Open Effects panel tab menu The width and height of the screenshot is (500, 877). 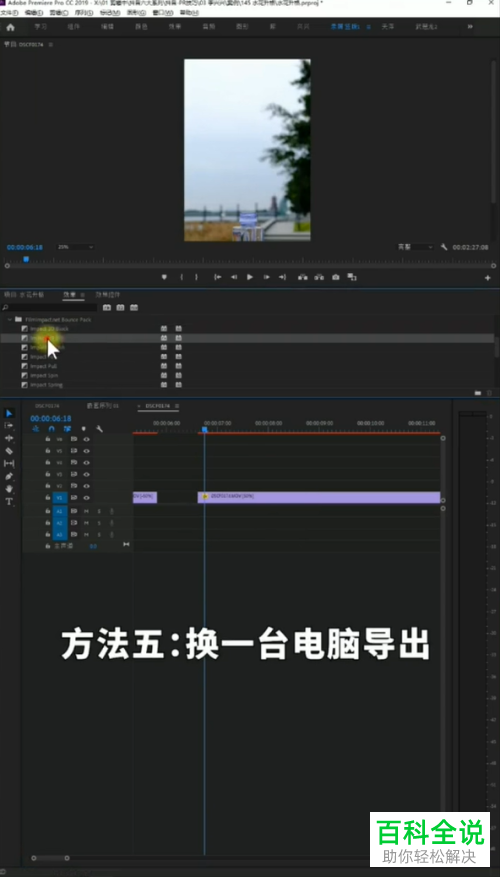tap(82, 295)
